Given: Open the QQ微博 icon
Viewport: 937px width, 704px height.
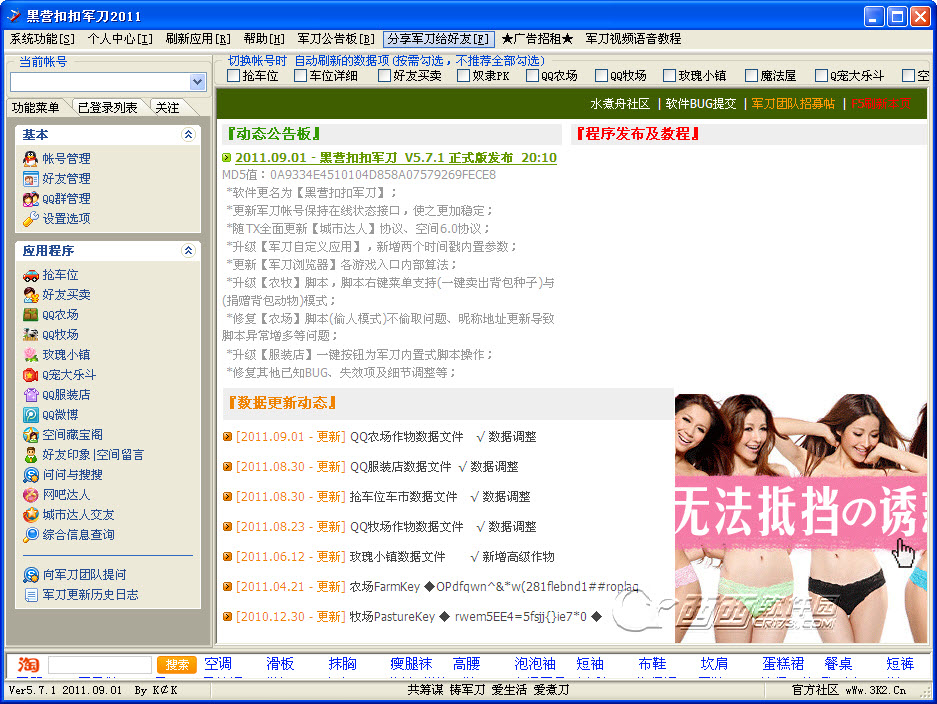Looking at the screenshot, I should 31,414.
